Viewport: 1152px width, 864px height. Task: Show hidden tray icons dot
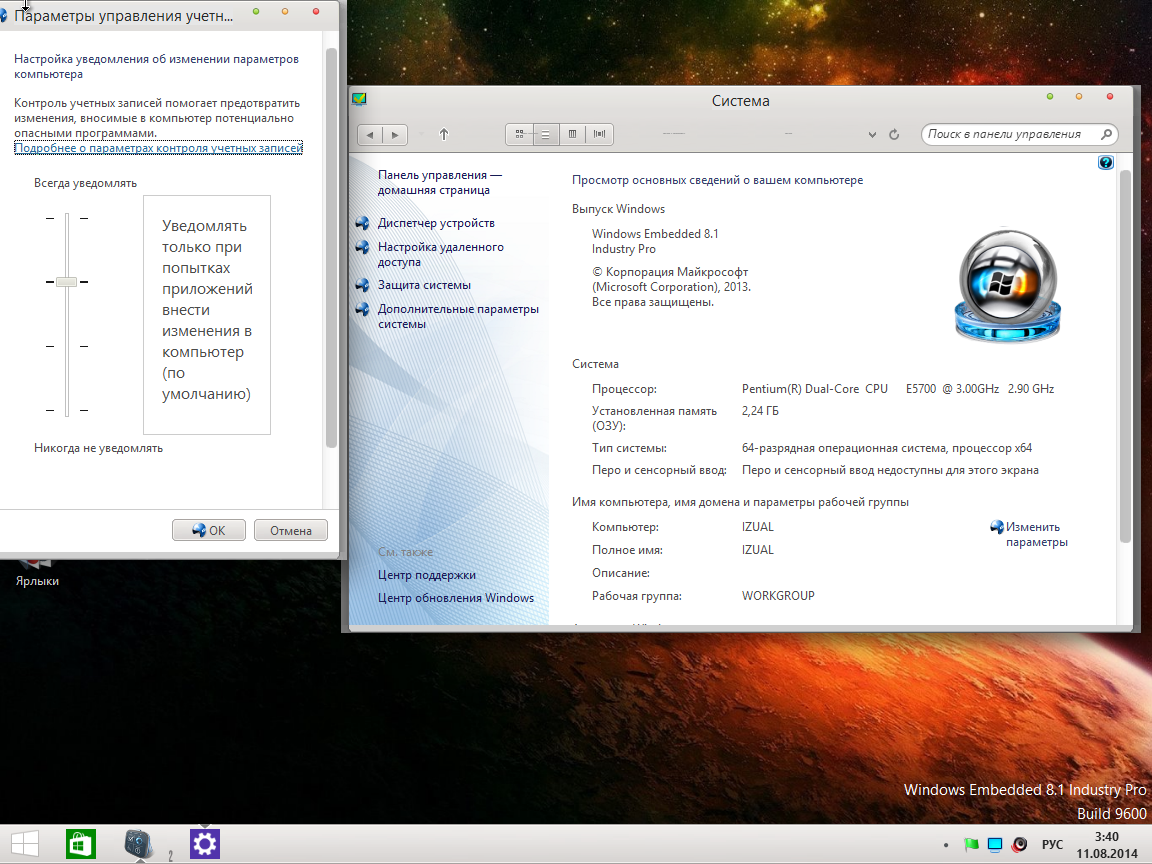pyautogui.click(x=946, y=845)
